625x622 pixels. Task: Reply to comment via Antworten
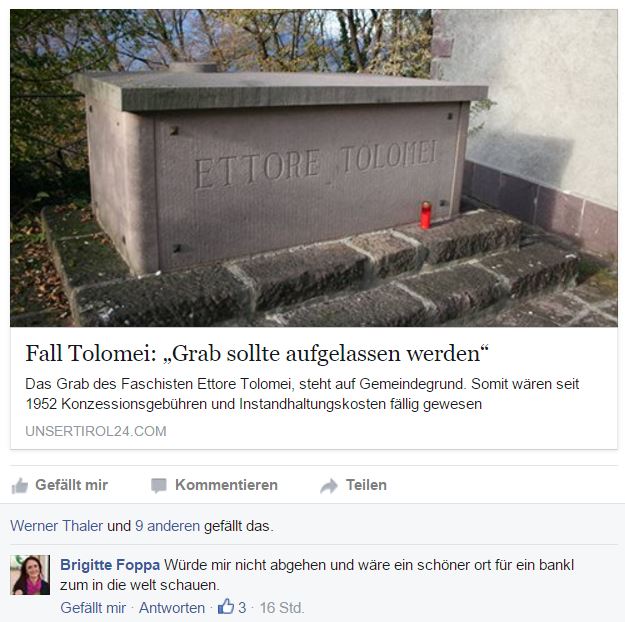tap(172, 608)
